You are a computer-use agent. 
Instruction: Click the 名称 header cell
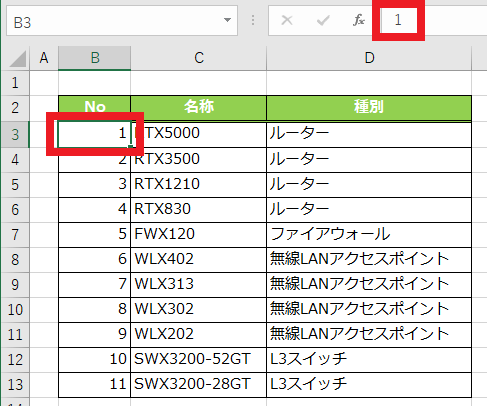199,108
